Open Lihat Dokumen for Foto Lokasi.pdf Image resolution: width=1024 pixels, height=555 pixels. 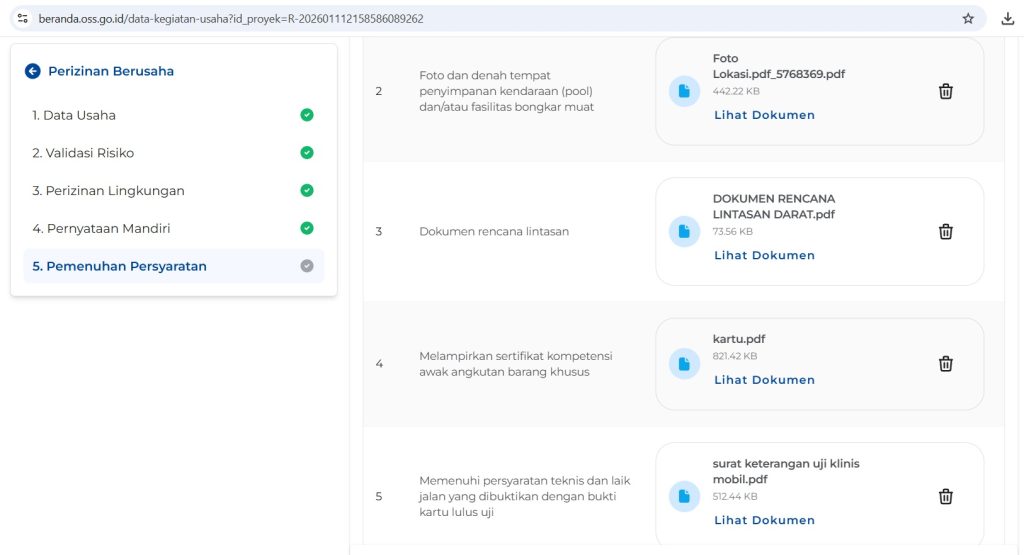pyautogui.click(x=764, y=115)
